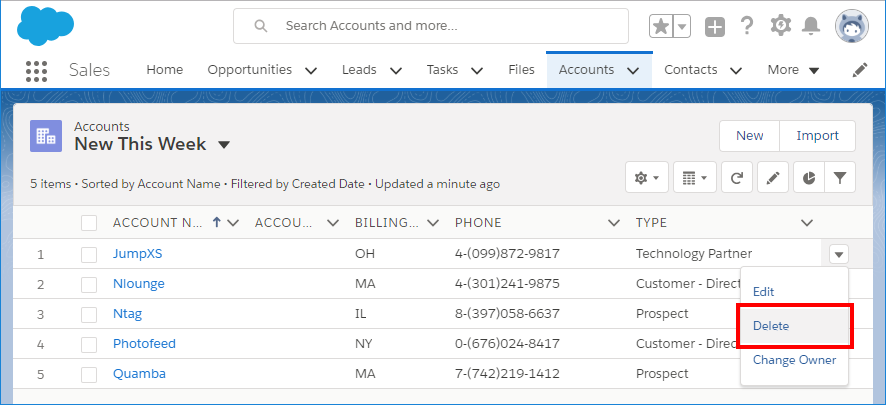Switch to the Files tab
This screenshot has width=886, height=405.
[x=521, y=70]
